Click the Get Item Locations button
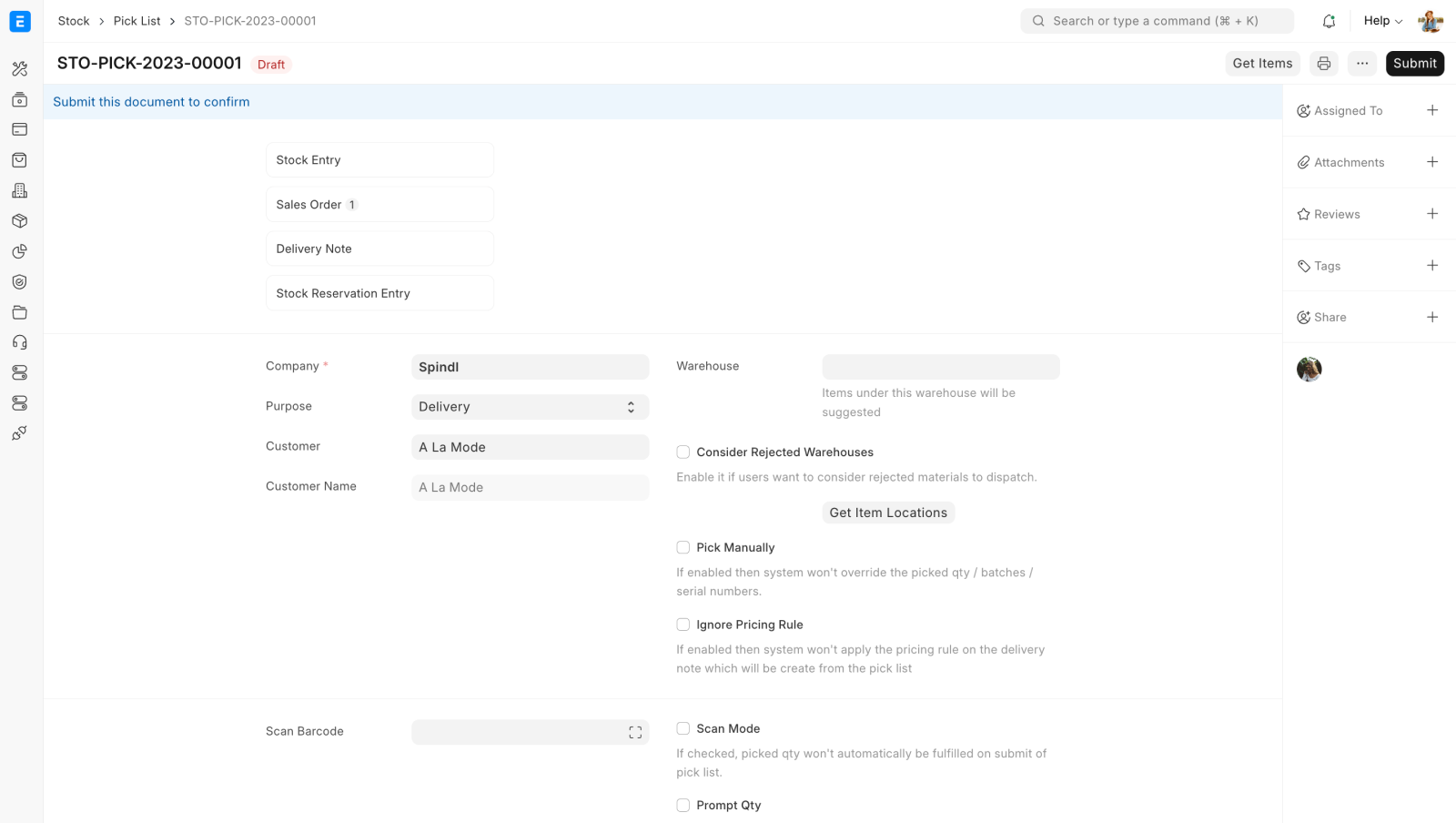 (888, 513)
